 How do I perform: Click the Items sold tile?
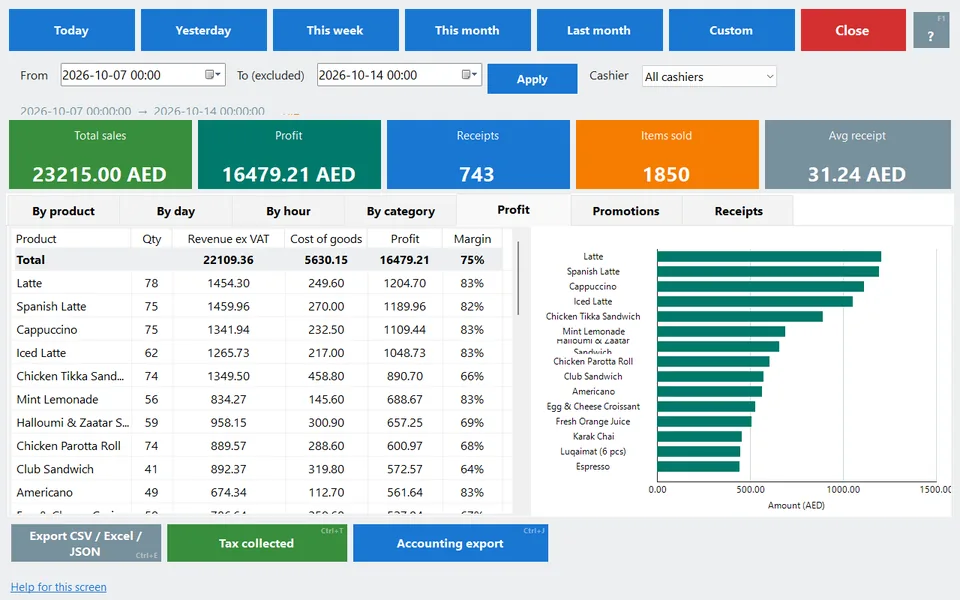click(667, 154)
